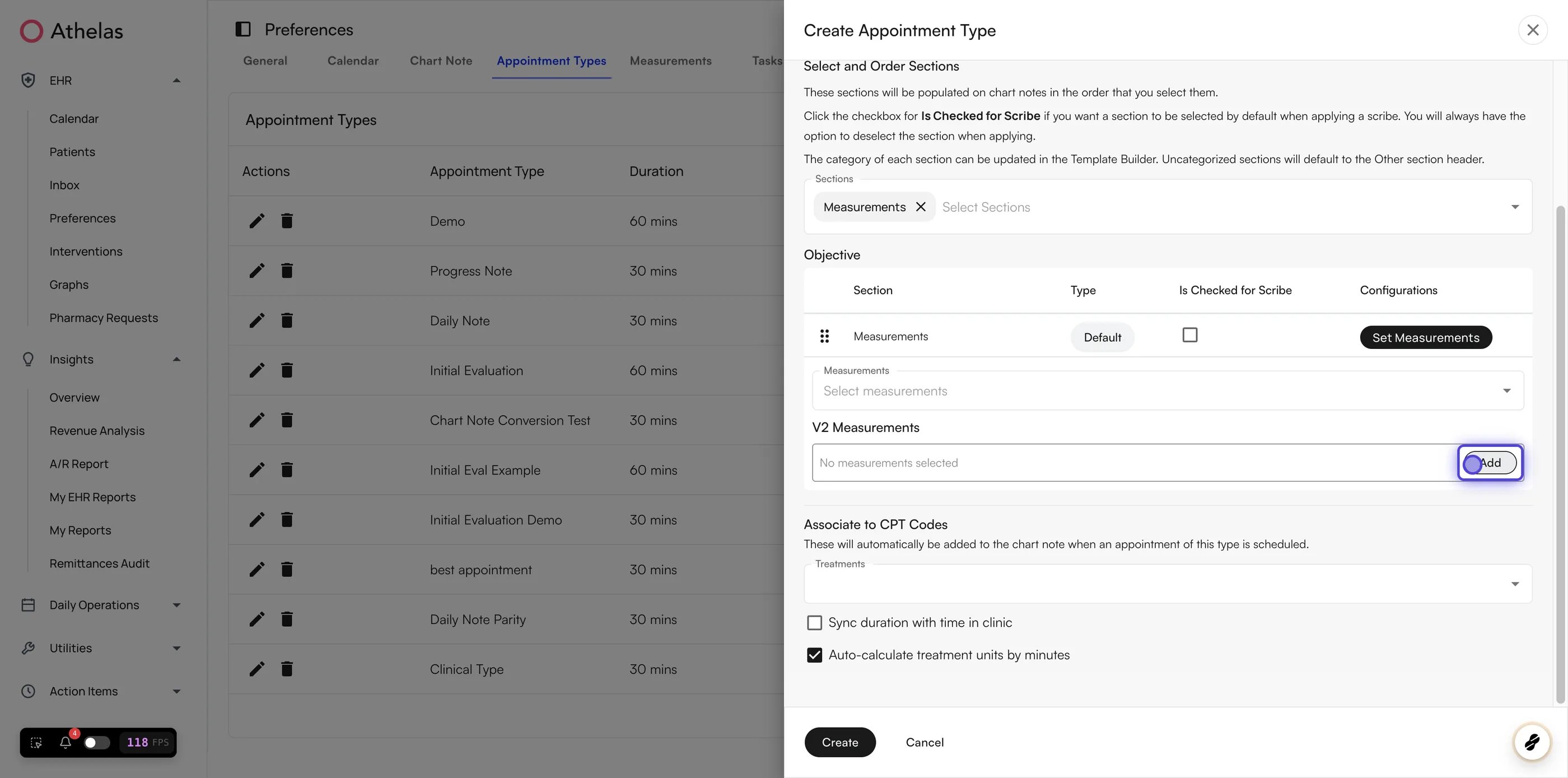Open the Sections dropdown arrow
1568x778 pixels.
pos(1515,207)
